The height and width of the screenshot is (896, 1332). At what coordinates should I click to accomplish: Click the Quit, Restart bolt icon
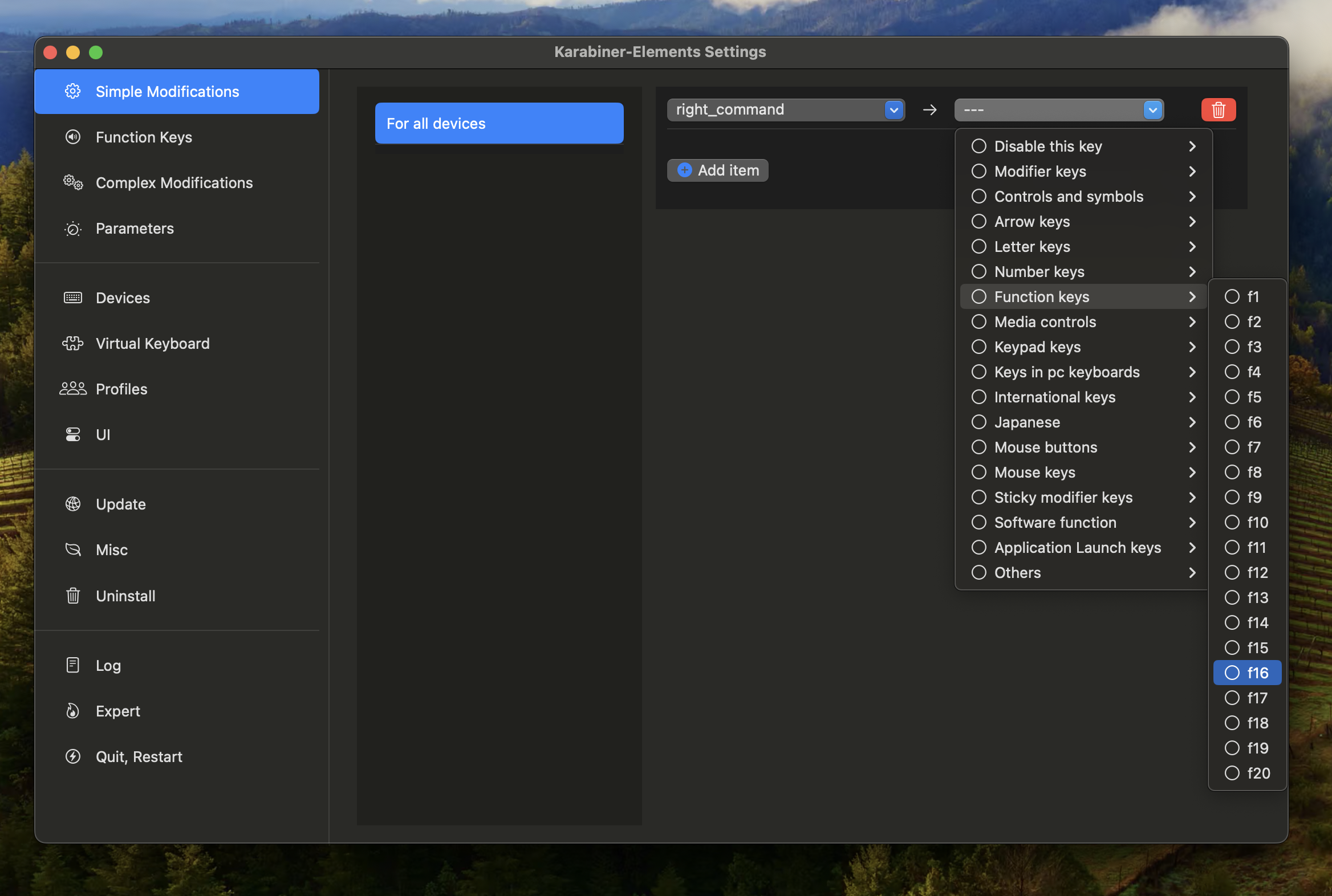pyautogui.click(x=72, y=756)
